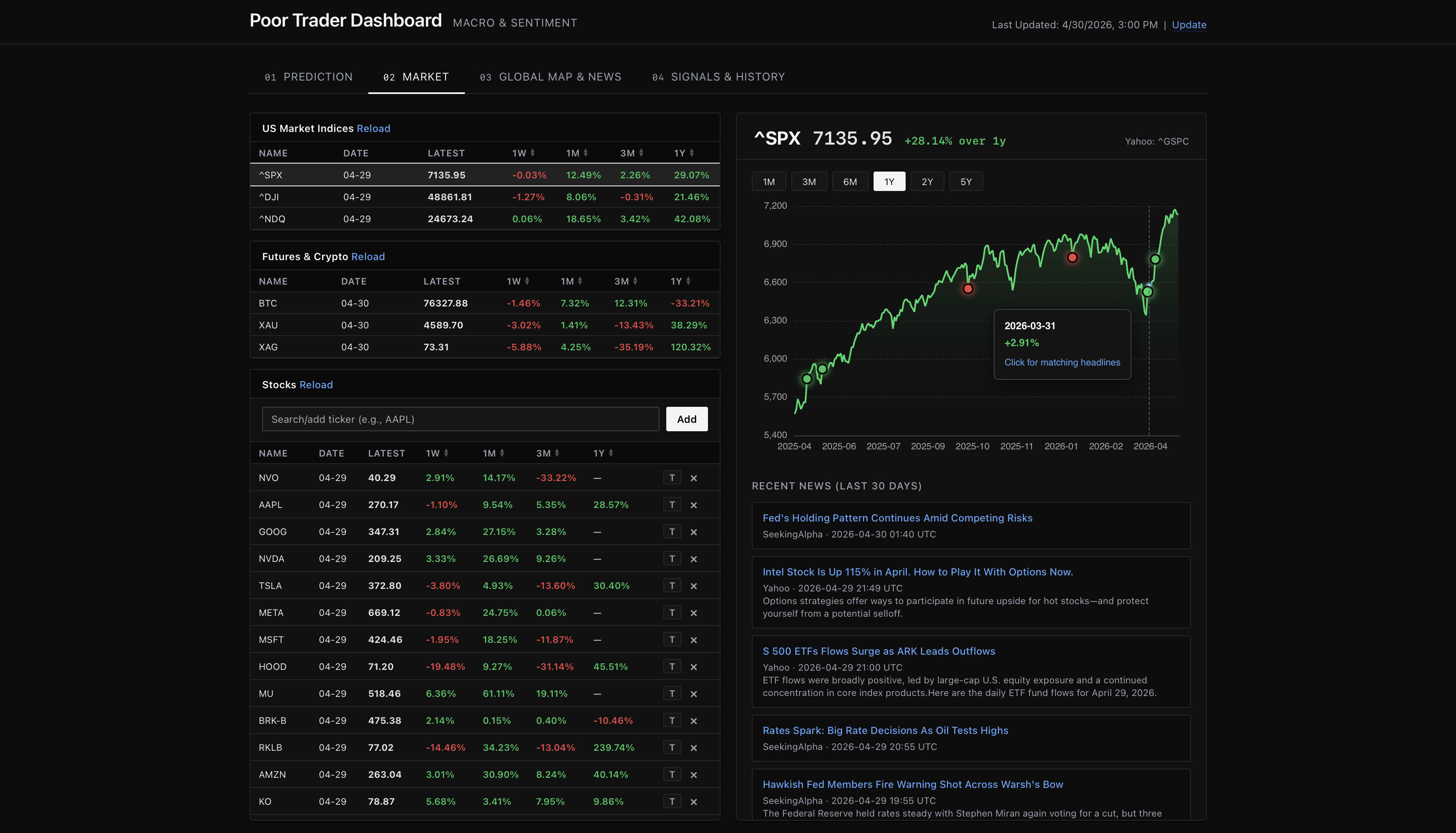This screenshot has width=1456, height=833.
Task: Select the ^NDQ index row
Action: [484, 218]
